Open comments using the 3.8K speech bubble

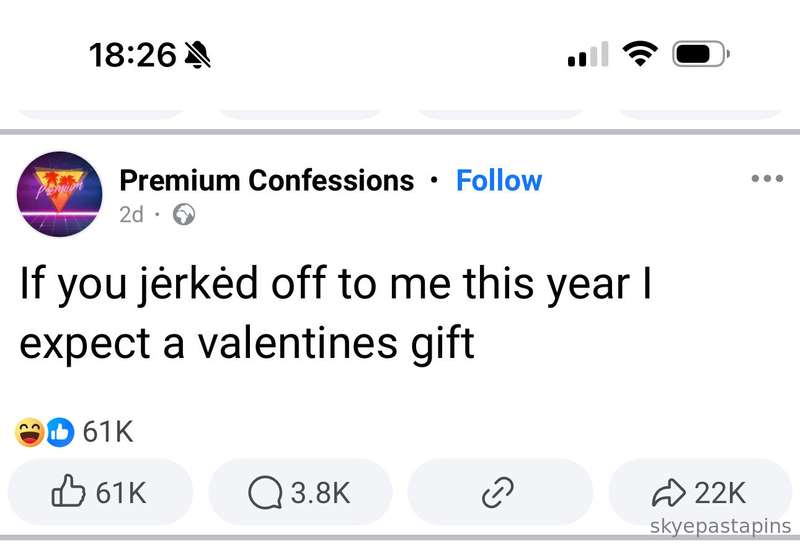pos(300,492)
